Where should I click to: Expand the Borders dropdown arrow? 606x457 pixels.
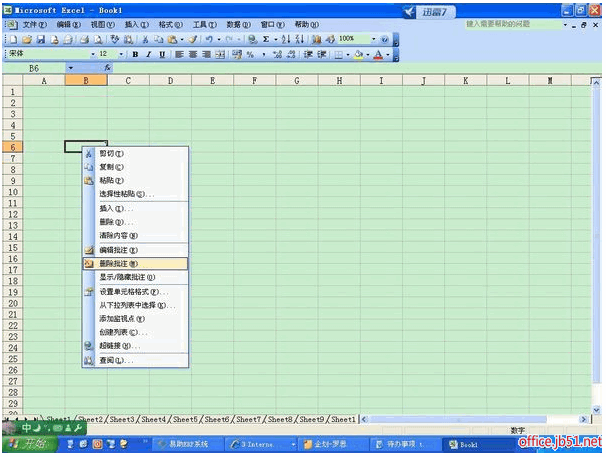pos(347,55)
